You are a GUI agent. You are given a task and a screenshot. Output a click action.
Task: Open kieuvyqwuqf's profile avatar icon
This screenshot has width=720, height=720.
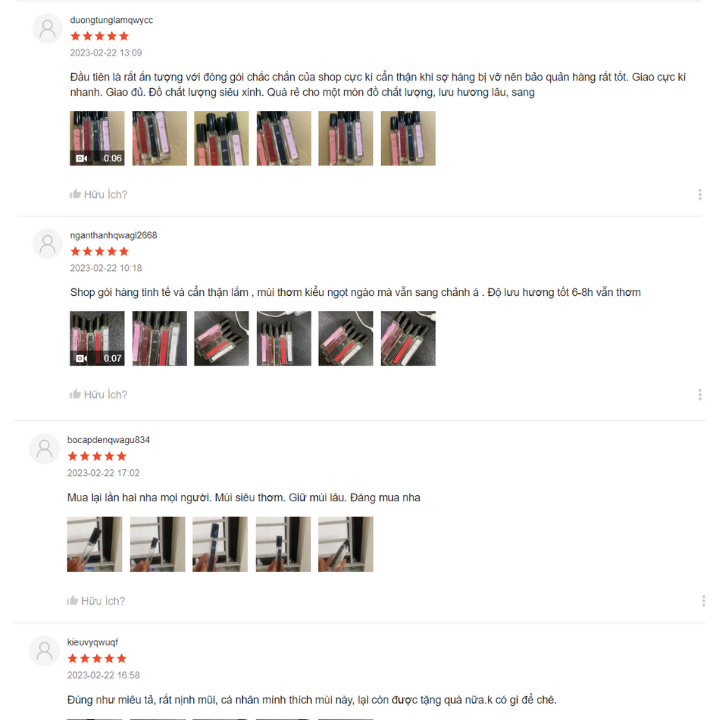pyautogui.click(x=45, y=651)
